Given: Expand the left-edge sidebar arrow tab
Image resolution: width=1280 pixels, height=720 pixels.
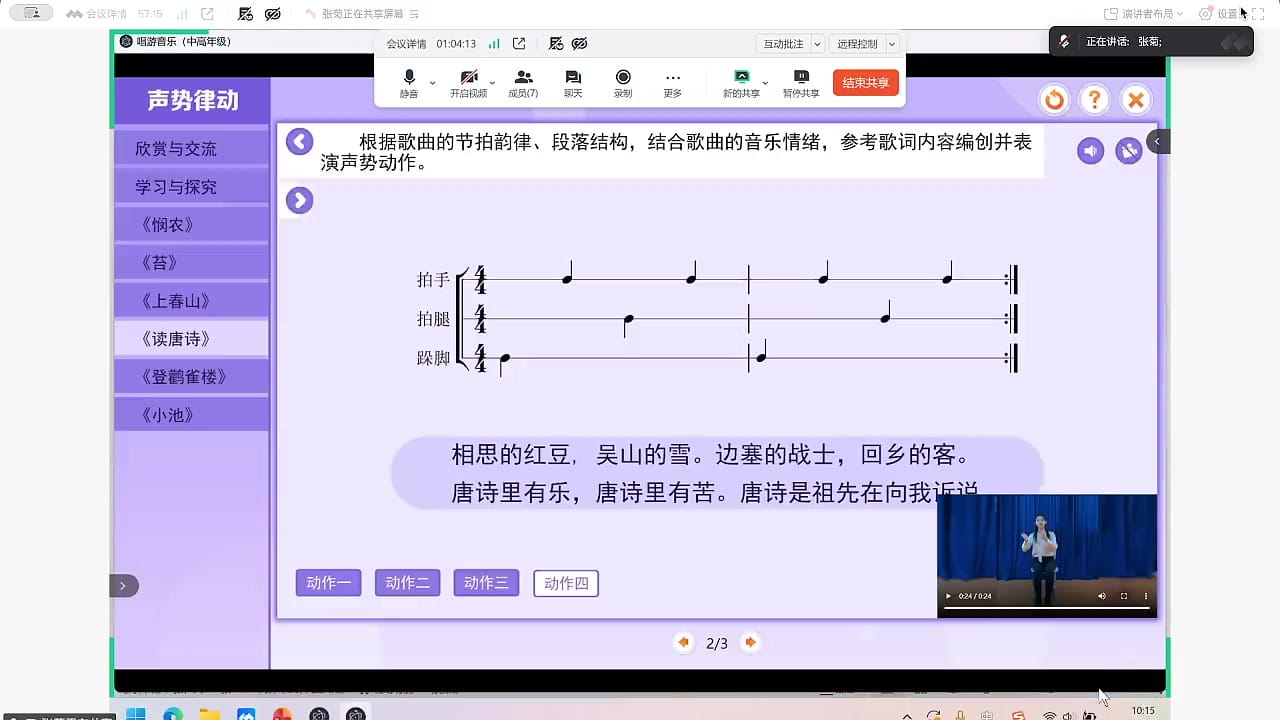Looking at the screenshot, I should point(123,586).
